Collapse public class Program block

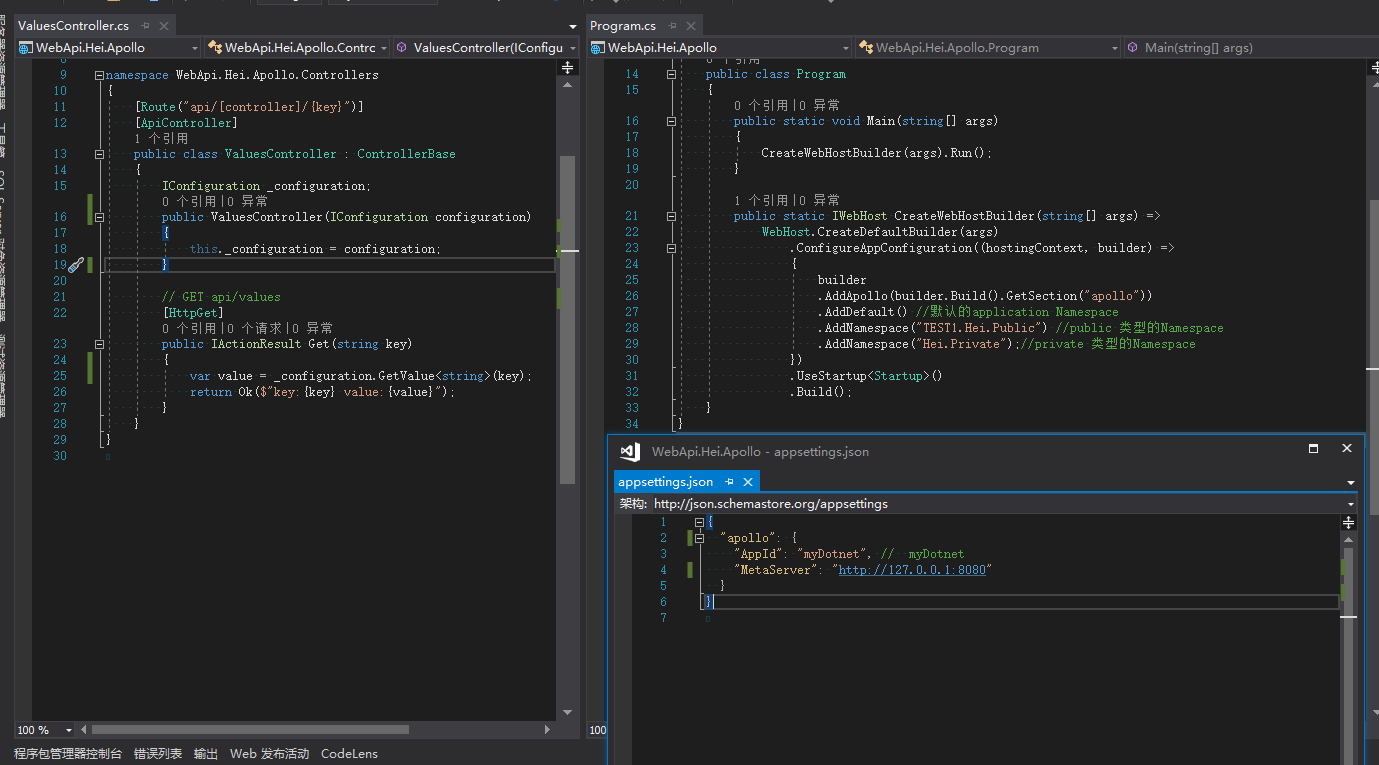point(671,74)
